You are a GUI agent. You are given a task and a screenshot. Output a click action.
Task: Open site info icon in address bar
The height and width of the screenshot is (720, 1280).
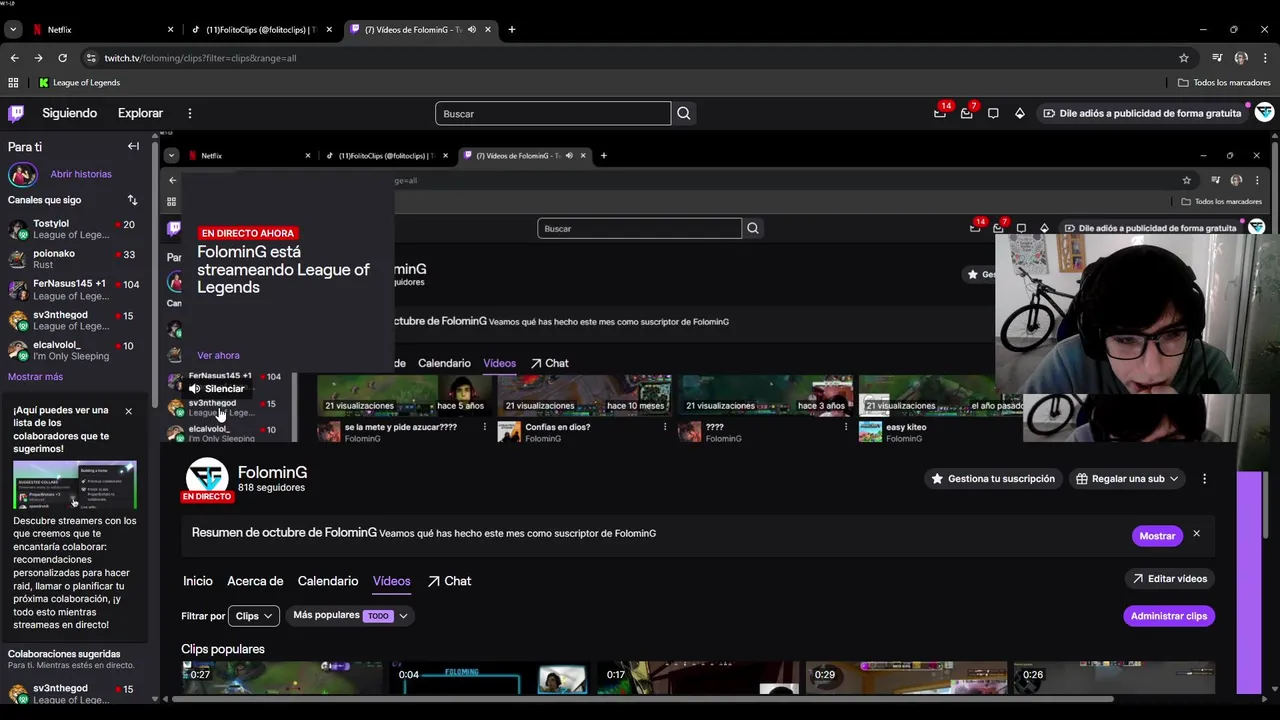coord(91,58)
